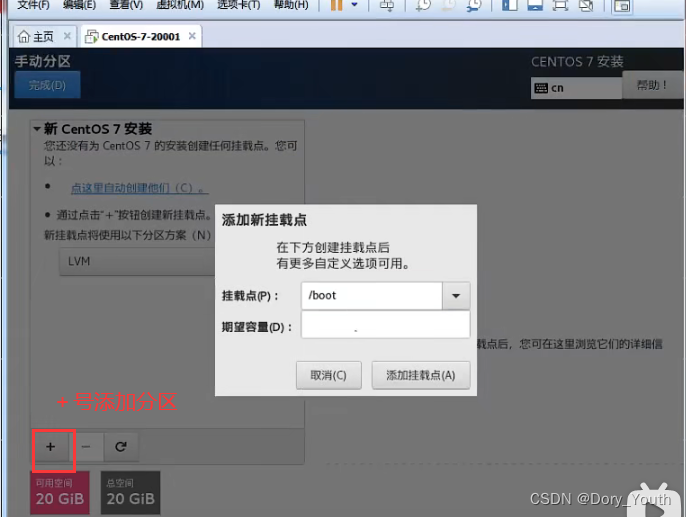Open the 文件(F) menu
Viewport: 686px width, 517px height.
(33, 5)
